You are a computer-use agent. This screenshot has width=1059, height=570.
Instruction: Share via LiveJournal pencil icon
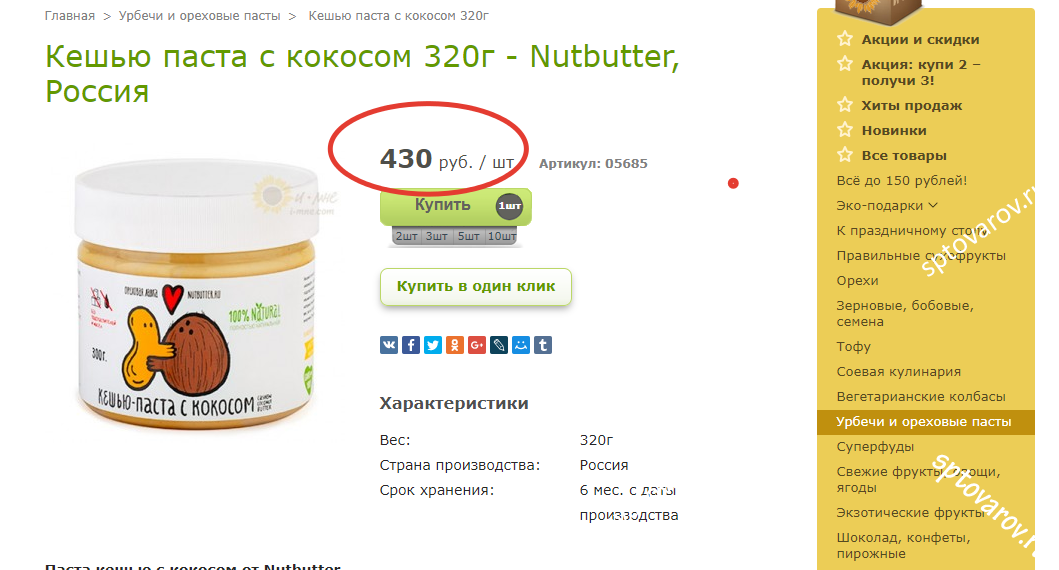click(498, 345)
